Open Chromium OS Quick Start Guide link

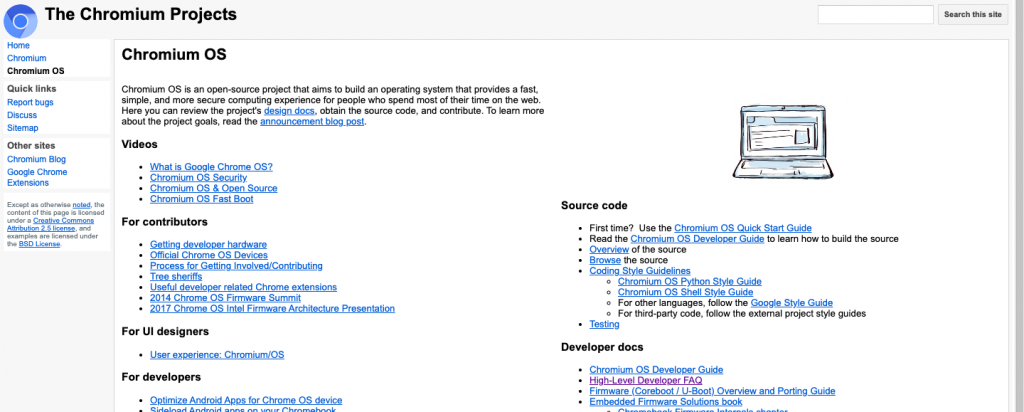pyautogui.click(x=743, y=229)
